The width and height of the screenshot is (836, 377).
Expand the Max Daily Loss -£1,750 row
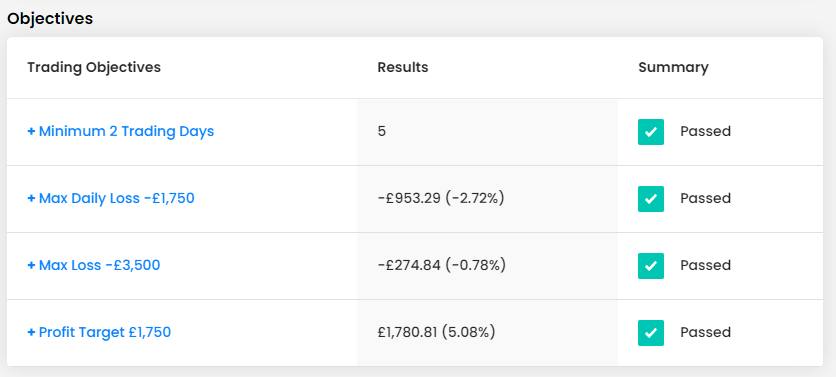(x=111, y=198)
